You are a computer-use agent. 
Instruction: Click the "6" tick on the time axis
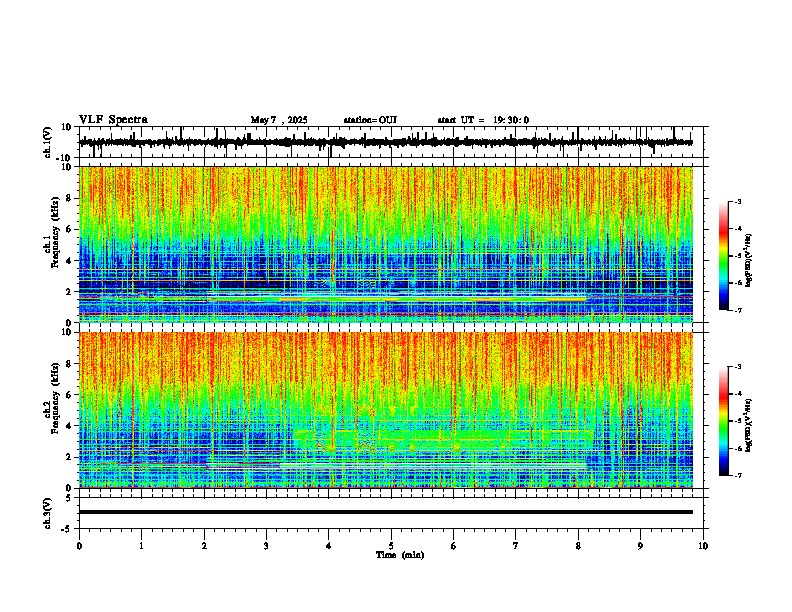[454, 546]
